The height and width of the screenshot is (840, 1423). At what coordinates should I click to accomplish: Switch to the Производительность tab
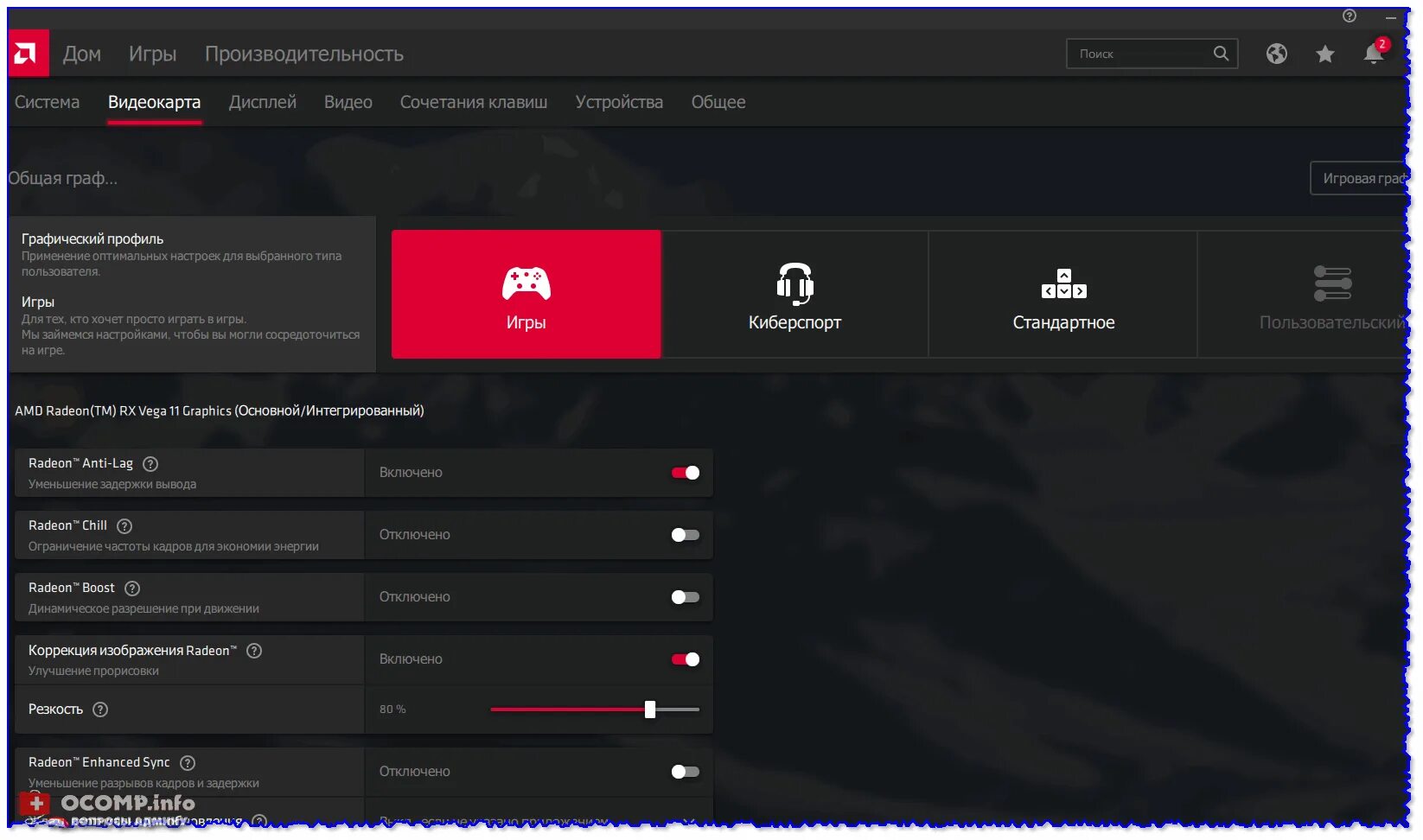pyautogui.click(x=304, y=54)
